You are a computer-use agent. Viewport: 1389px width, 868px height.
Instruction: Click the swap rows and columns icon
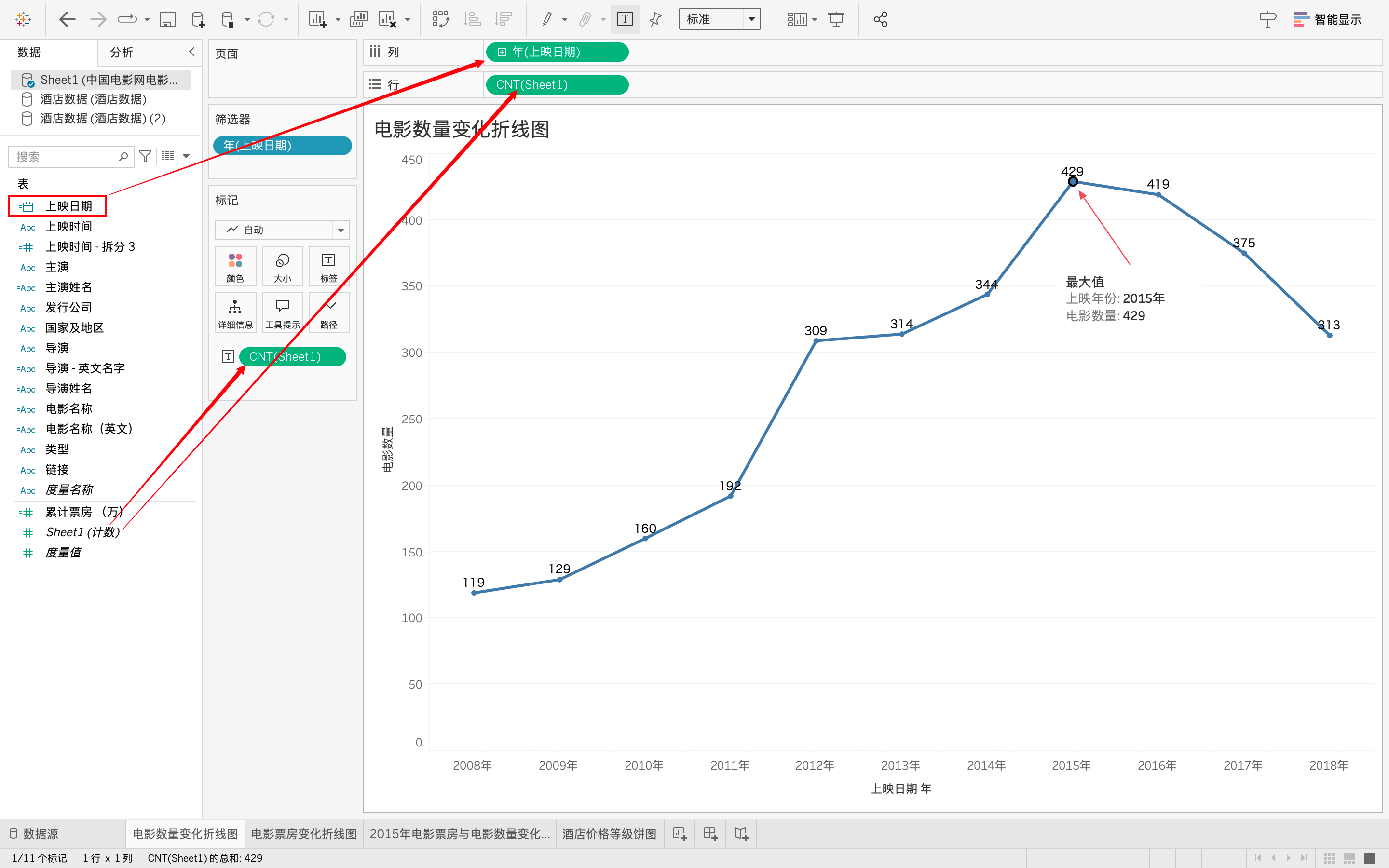(441, 19)
